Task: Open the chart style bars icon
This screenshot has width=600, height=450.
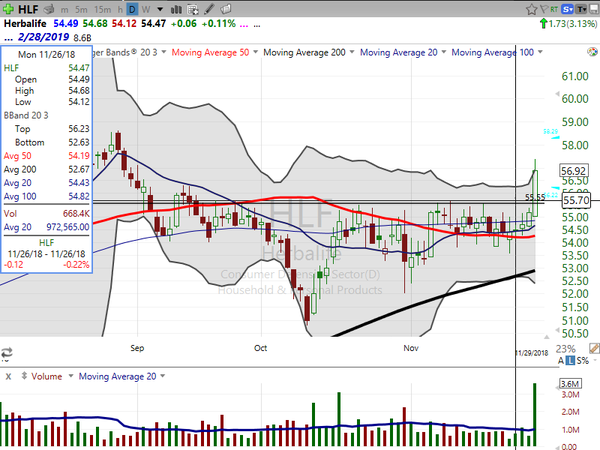Action: pyautogui.click(x=176, y=9)
